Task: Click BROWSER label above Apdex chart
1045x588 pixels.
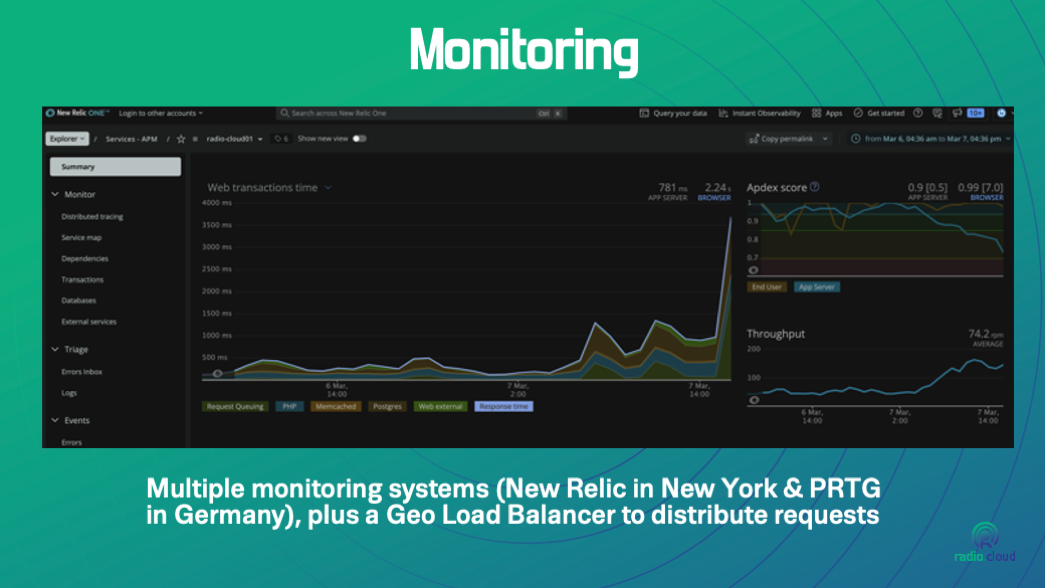Action: [986, 198]
